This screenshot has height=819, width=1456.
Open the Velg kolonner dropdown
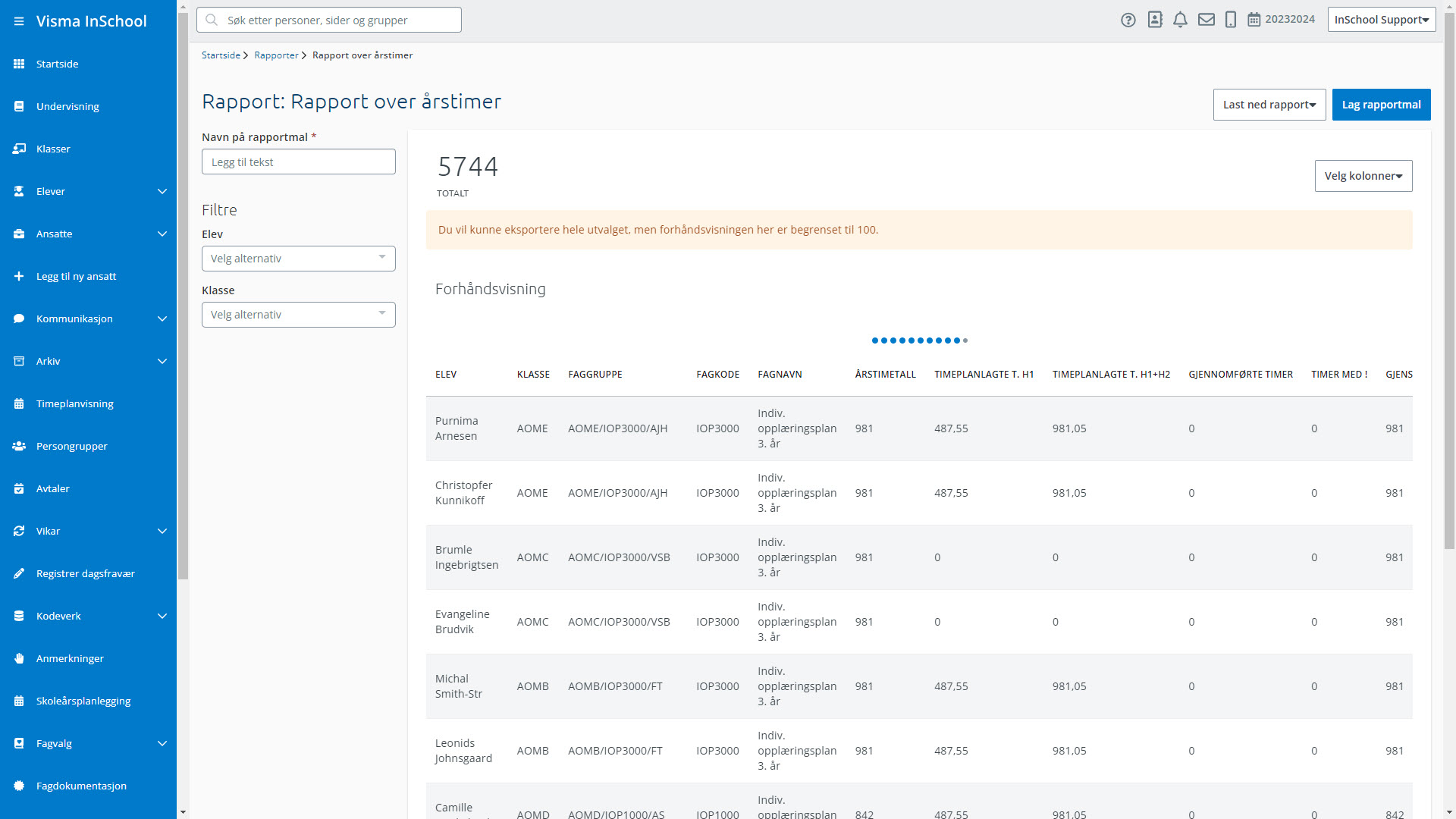[1363, 176]
